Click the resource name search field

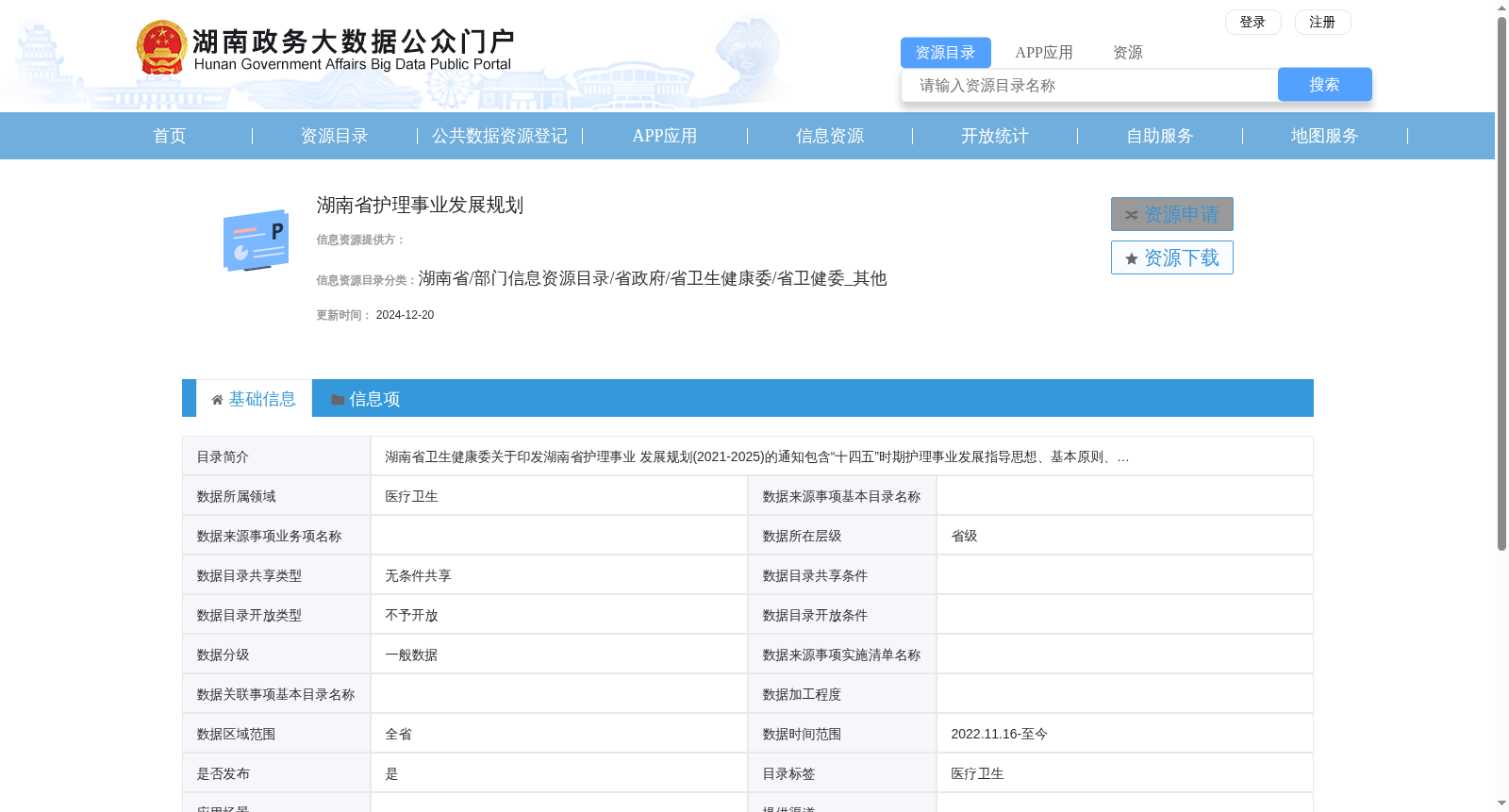pyautogui.click(x=1089, y=85)
